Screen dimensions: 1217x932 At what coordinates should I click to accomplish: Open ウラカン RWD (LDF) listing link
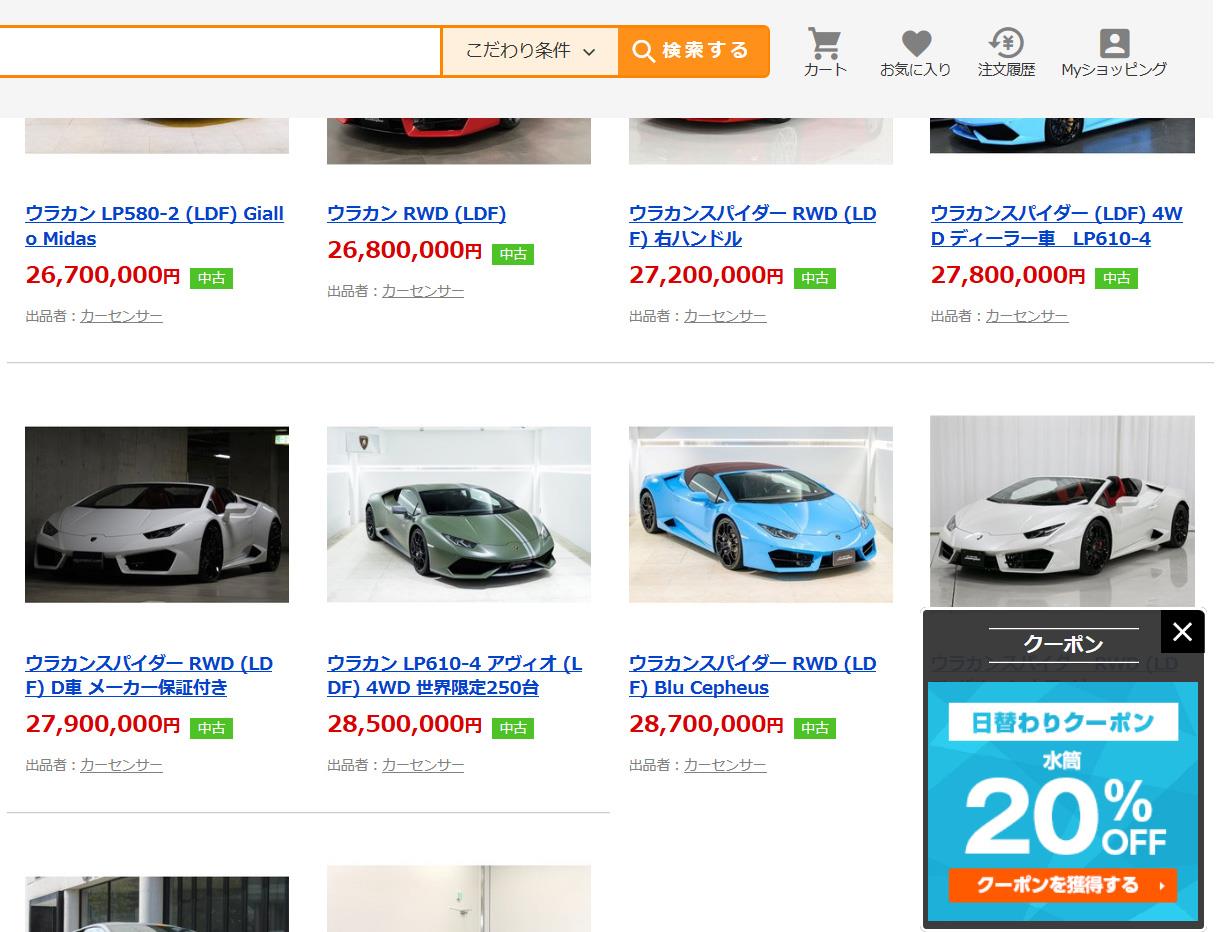coord(416,214)
